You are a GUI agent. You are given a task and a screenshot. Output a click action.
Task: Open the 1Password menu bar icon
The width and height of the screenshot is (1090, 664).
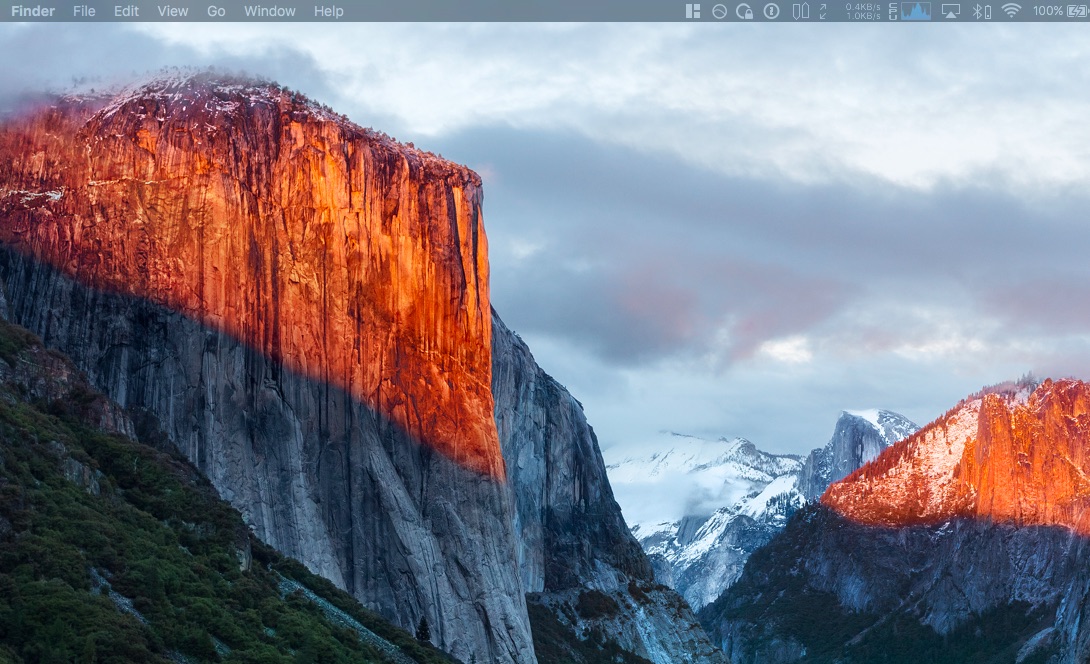772,11
